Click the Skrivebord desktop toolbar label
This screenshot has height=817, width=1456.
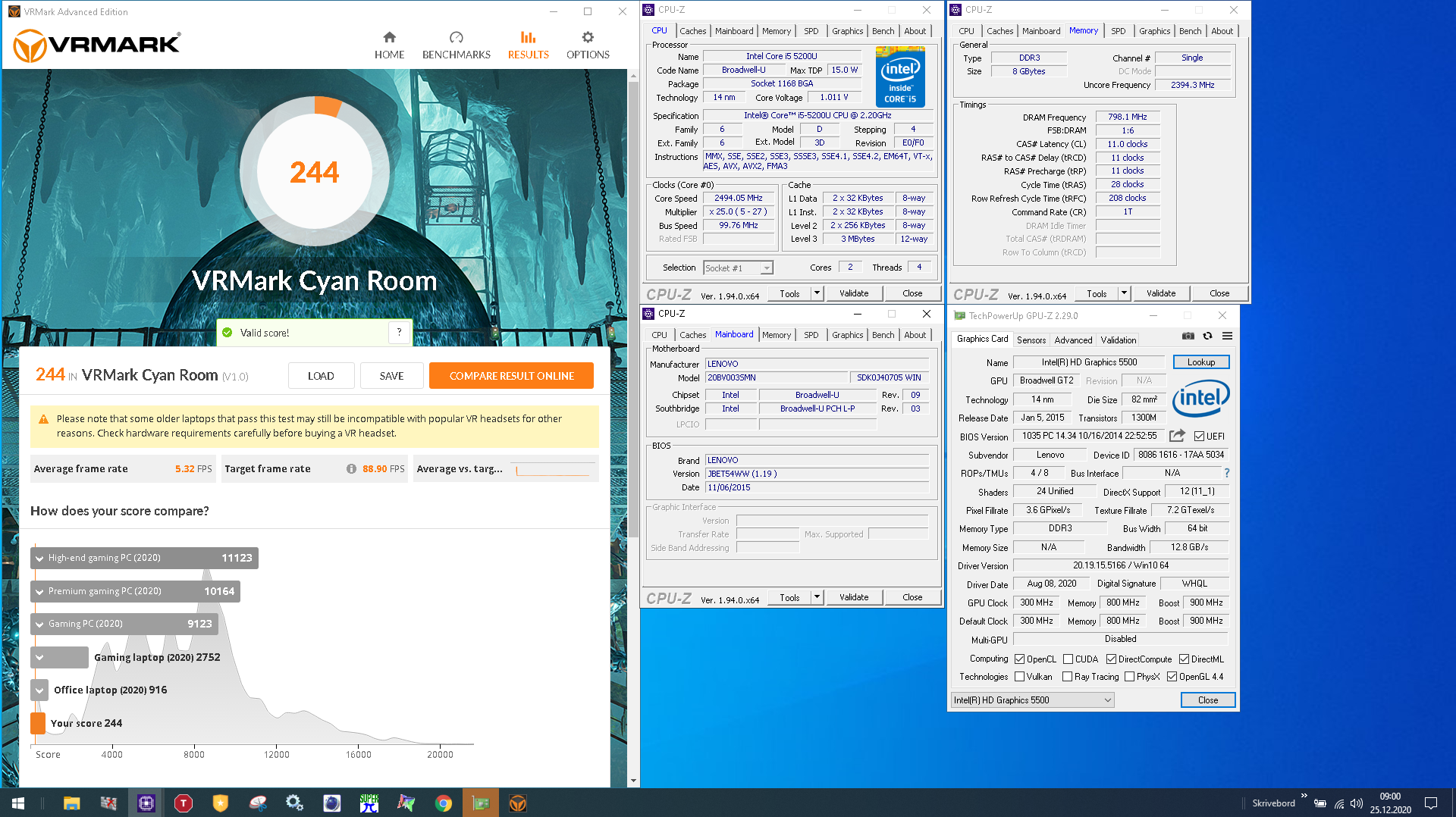(x=1273, y=803)
